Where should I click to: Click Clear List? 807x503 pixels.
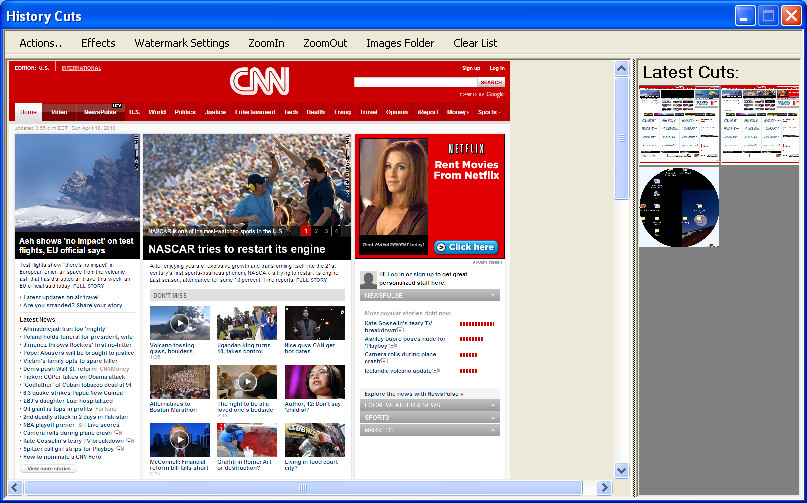point(475,43)
